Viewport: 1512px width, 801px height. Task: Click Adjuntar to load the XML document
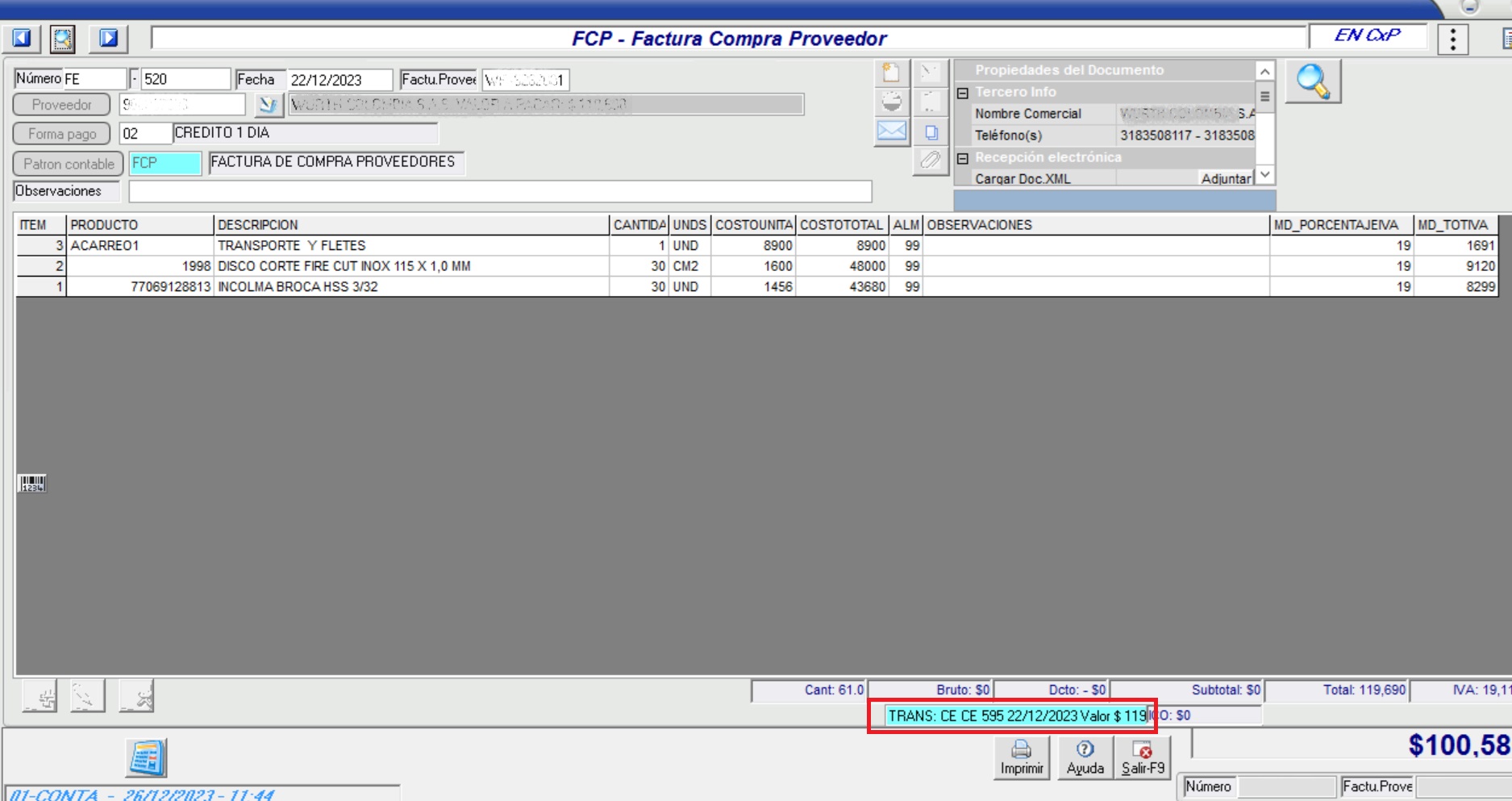(1225, 179)
